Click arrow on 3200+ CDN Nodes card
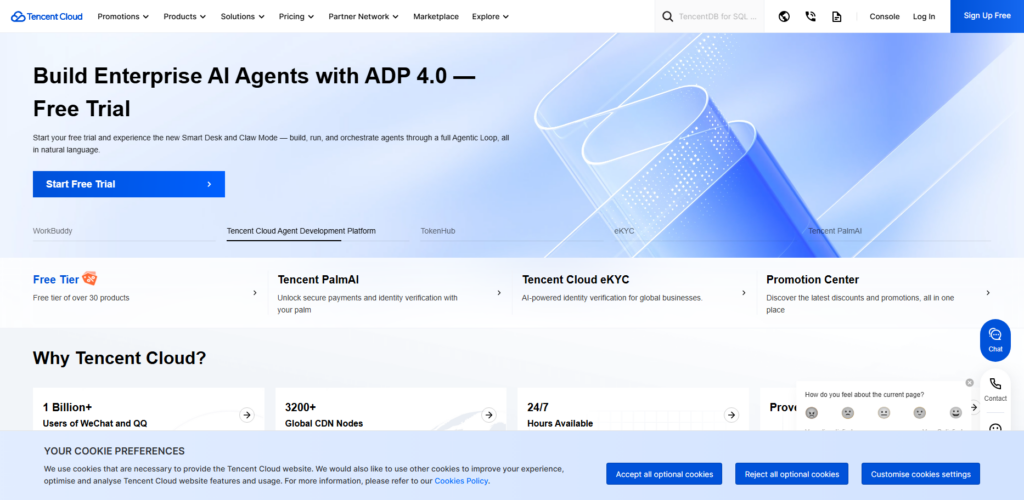 [488, 414]
